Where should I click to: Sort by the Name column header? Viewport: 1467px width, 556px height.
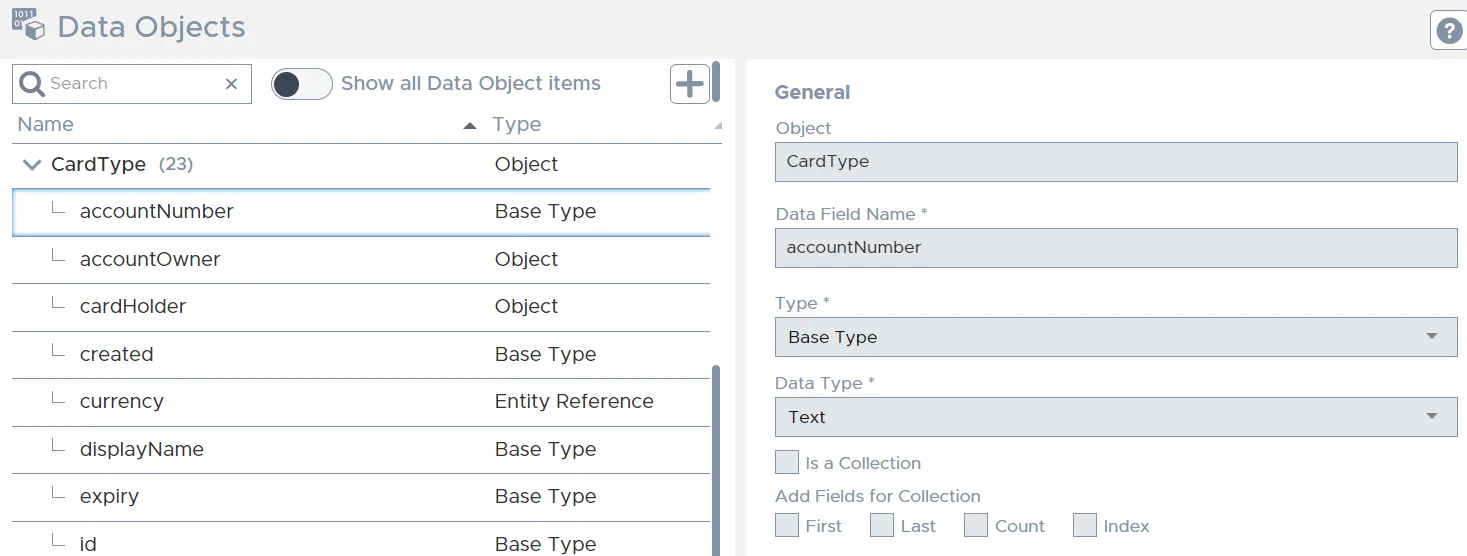click(x=46, y=124)
